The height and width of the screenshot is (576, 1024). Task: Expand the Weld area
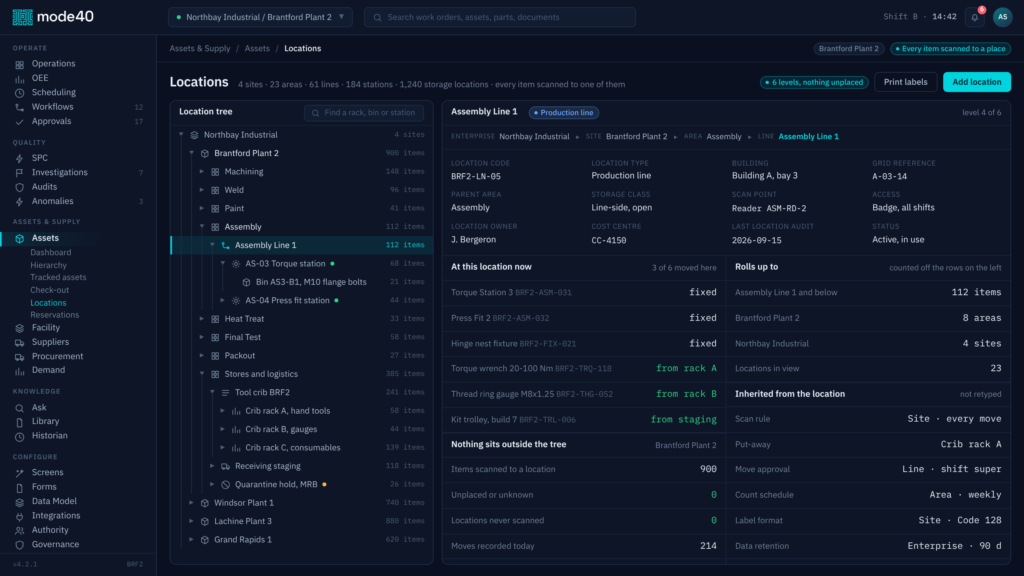coord(202,190)
